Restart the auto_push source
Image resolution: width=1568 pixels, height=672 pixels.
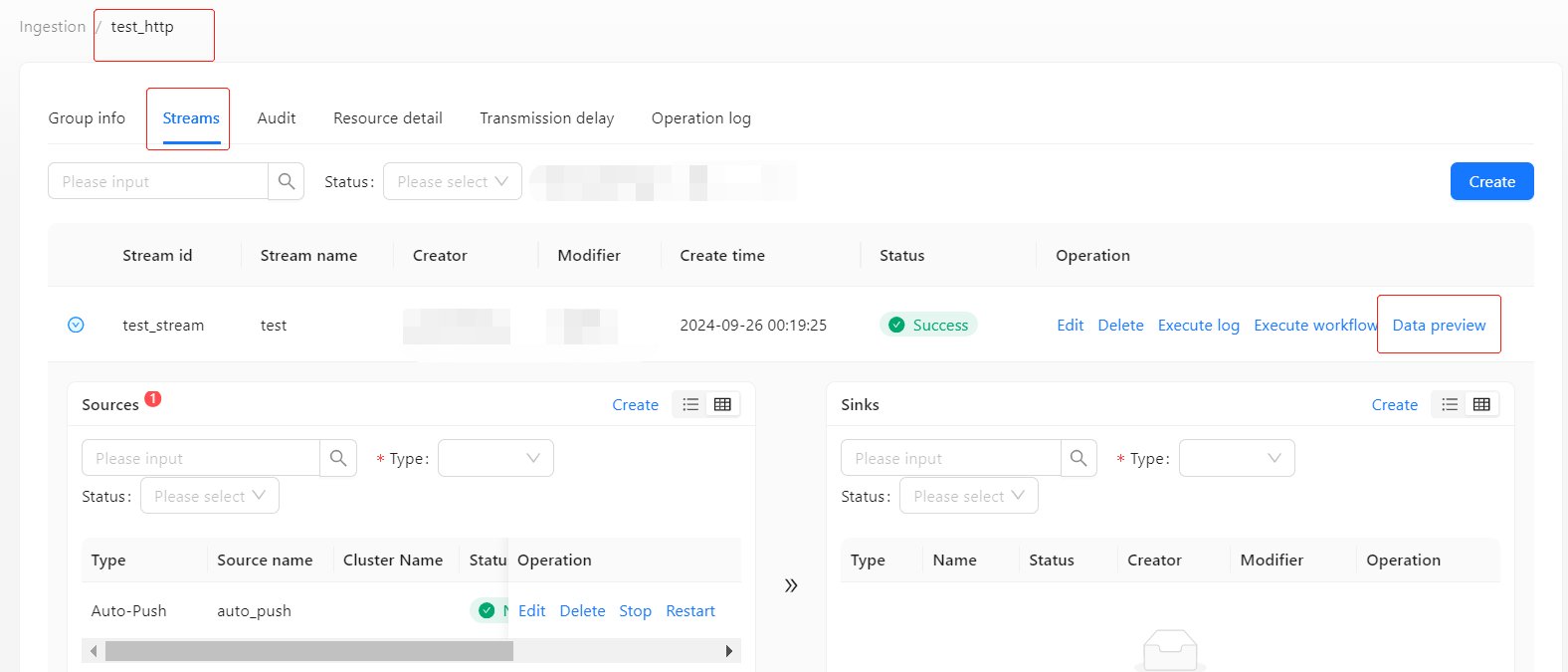tap(690, 611)
